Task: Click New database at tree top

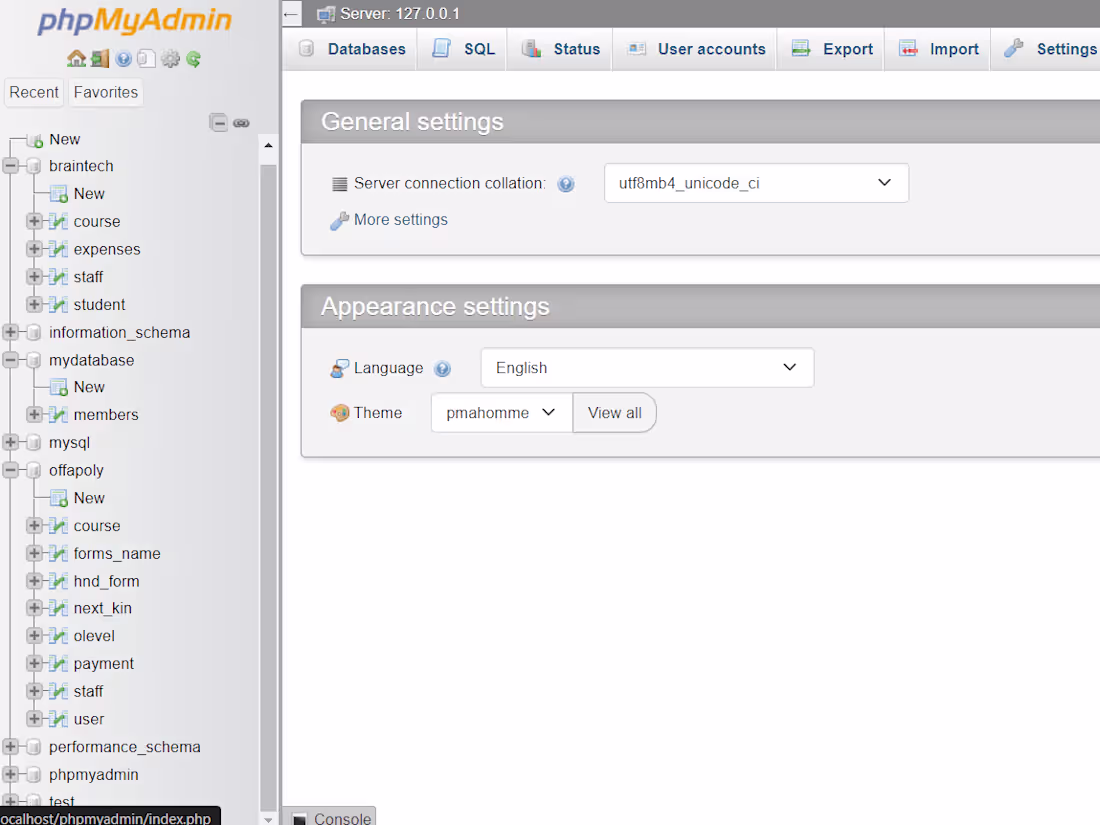Action: (x=65, y=140)
